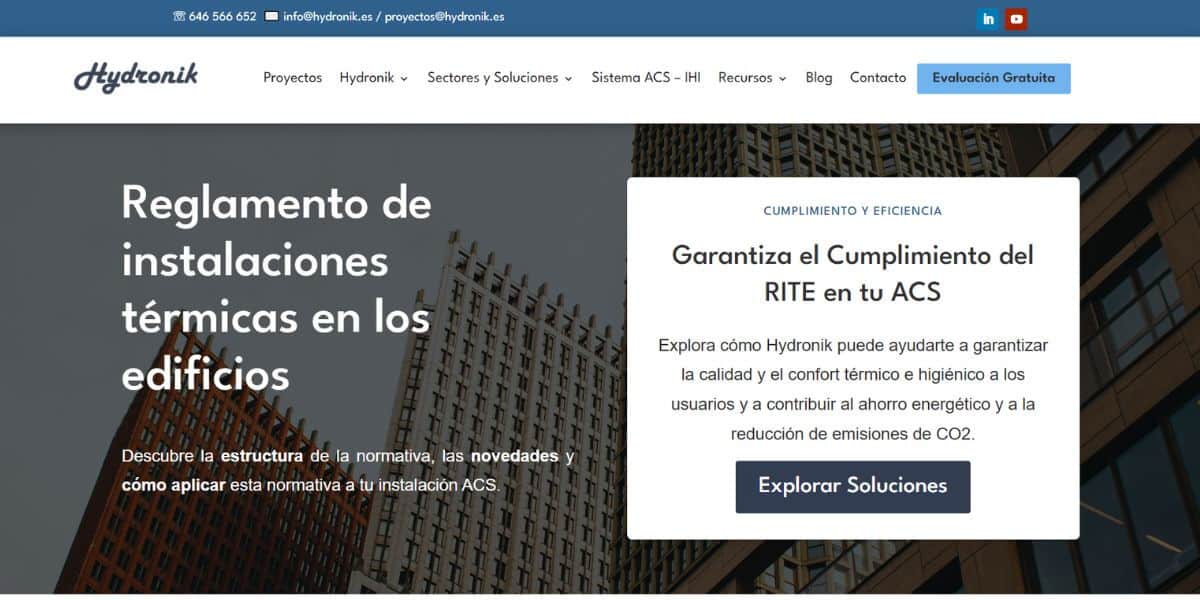Click the CUMPLIMIENTO Y EFICIENCIA label

point(852,210)
